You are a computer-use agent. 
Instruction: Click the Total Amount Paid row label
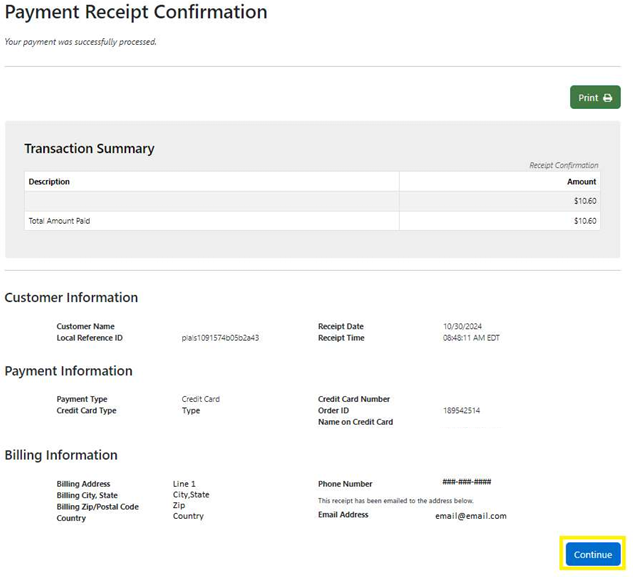(59, 221)
